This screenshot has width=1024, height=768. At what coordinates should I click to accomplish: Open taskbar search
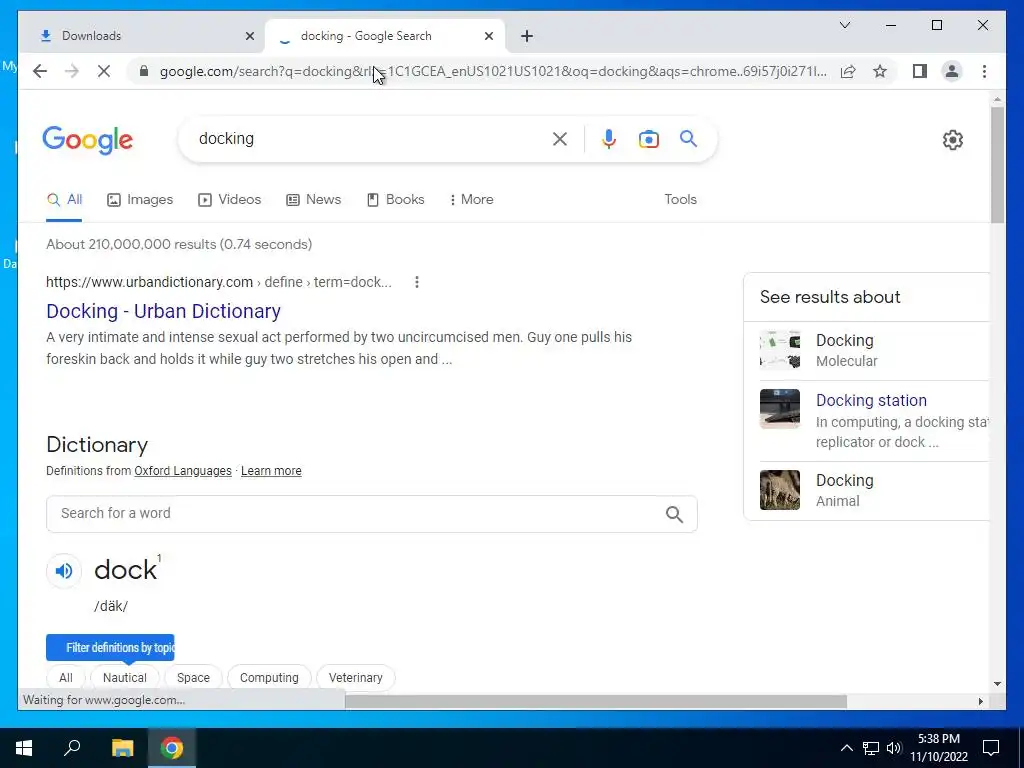pos(72,748)
